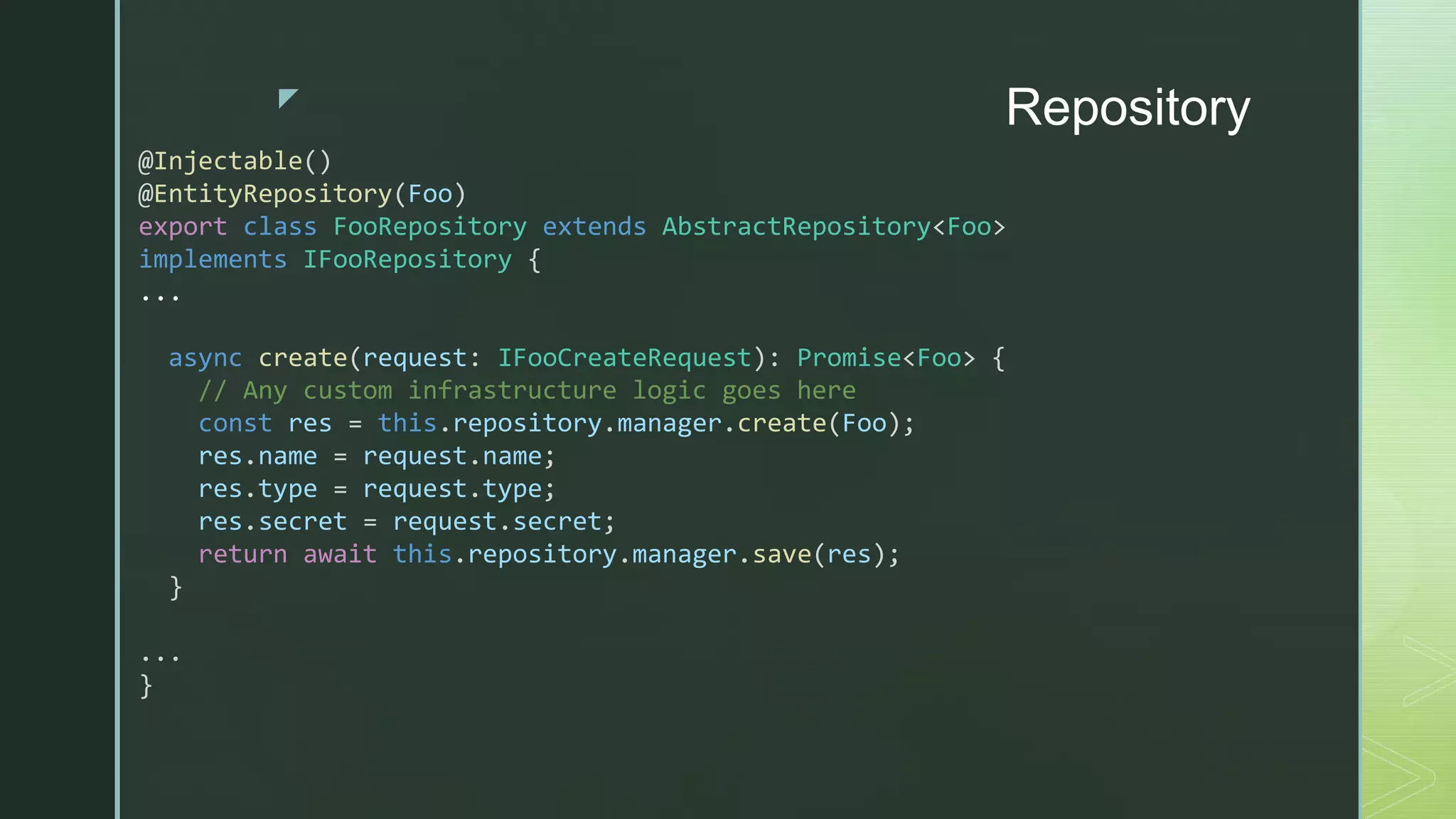The image size is (1456, 819).
Task: Click the "IFooCreateRequest" parameter type
Action: point(624,358)
